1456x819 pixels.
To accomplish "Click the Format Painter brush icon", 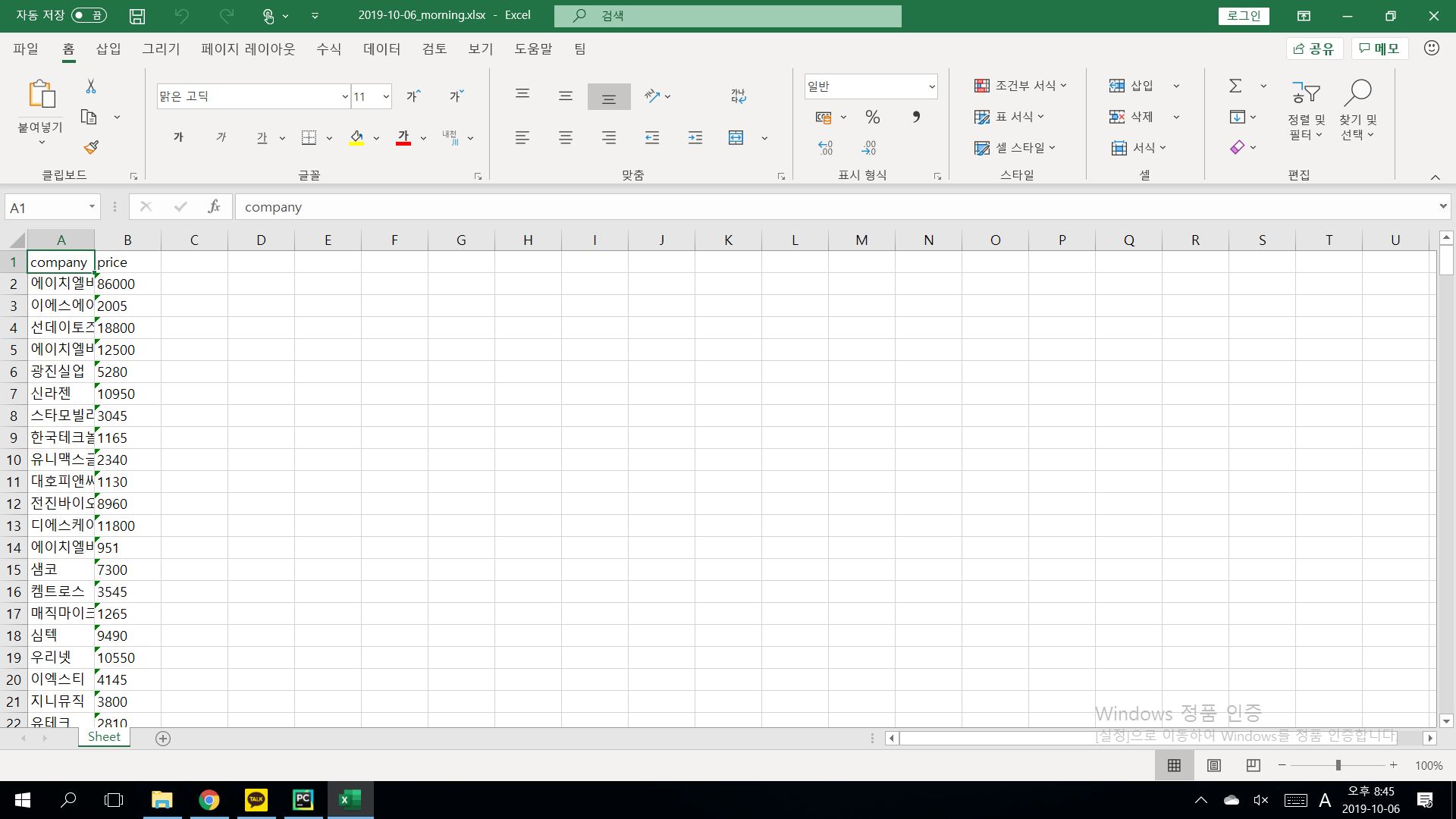I will click(x=91, y=147).
